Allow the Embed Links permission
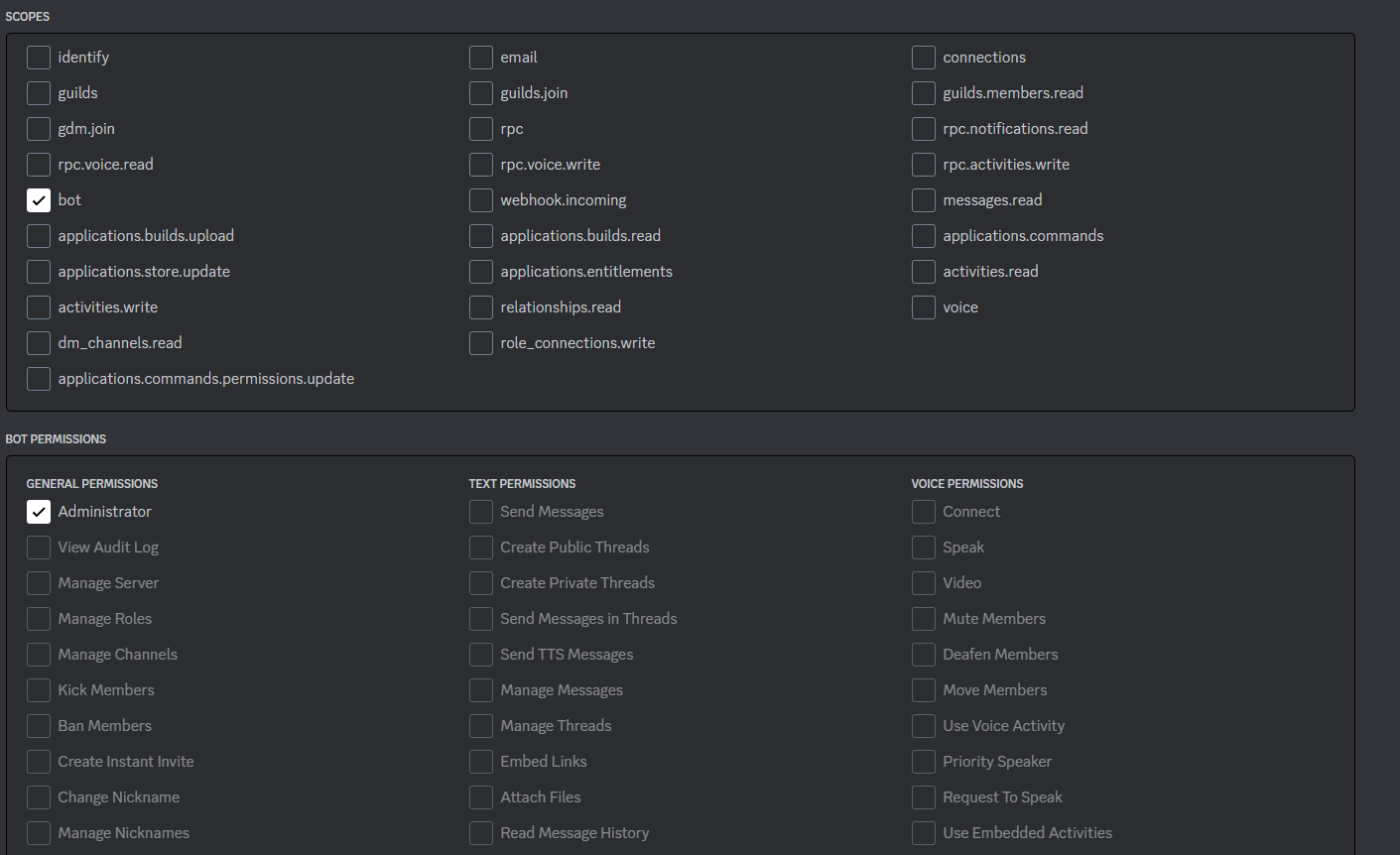 click(480, 761)
